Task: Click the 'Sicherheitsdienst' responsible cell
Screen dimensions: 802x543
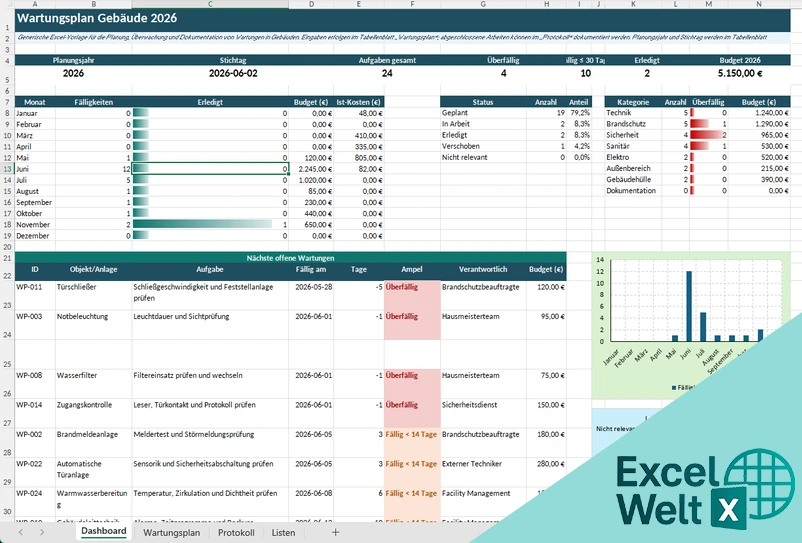Action: pos(483,413)
